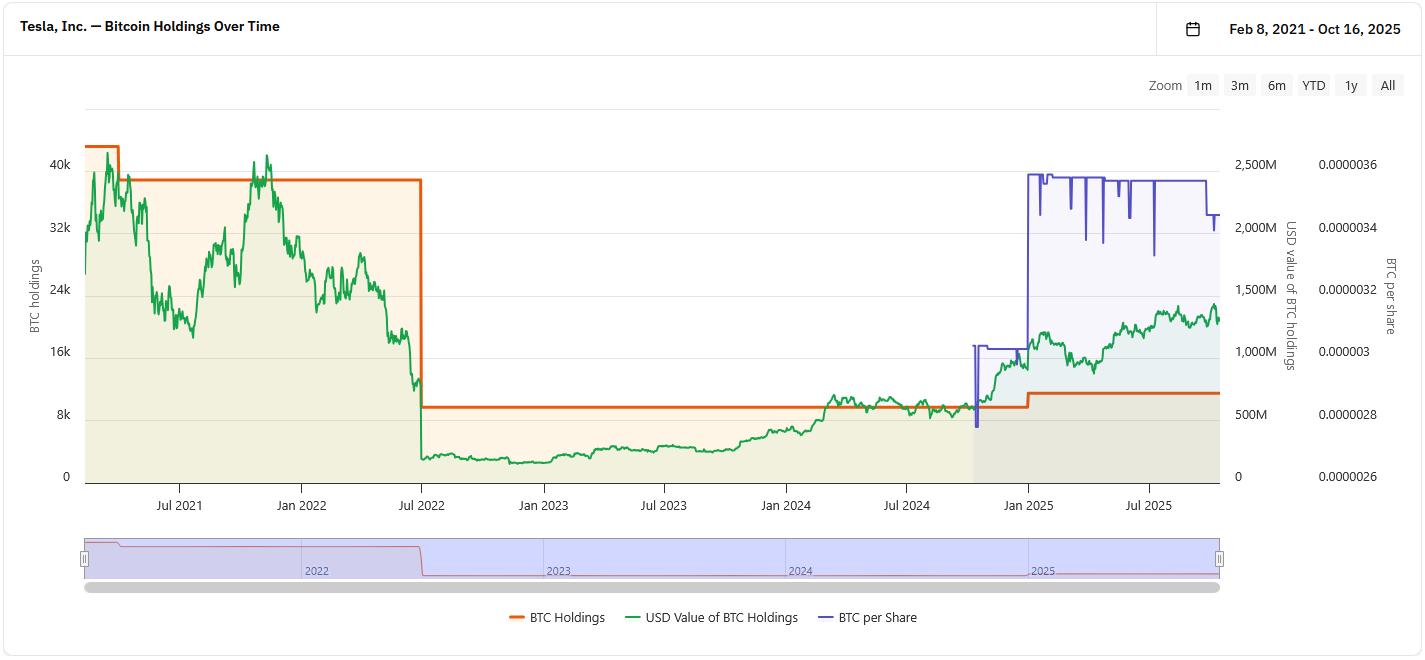Zoom chart to 6m
Image resolution: width=1425 pixels, height=660 pixels.
[x=1277, y=86]
